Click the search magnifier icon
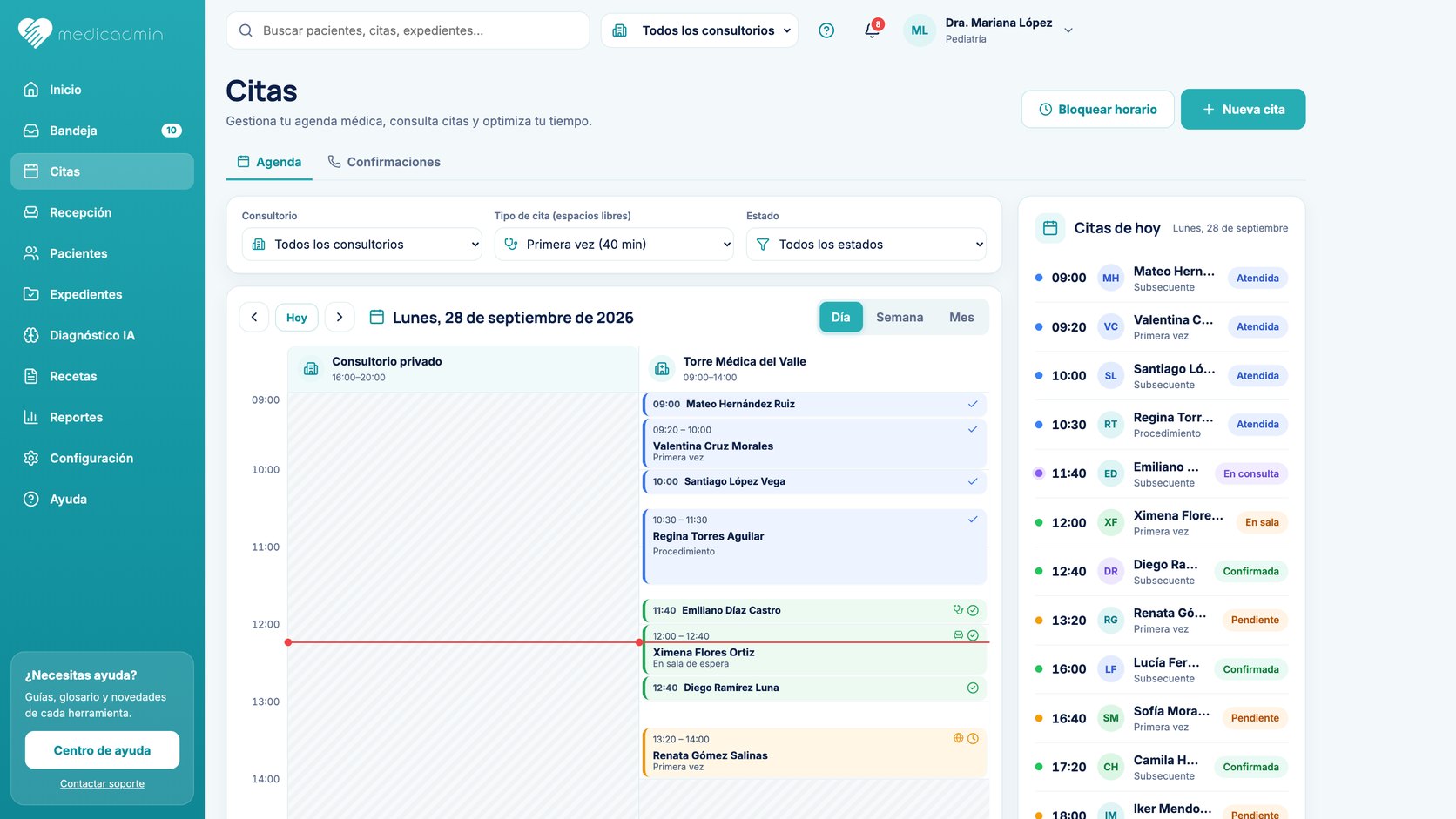Viewport: 1456px width, 819px height. [x=246, y=30]
